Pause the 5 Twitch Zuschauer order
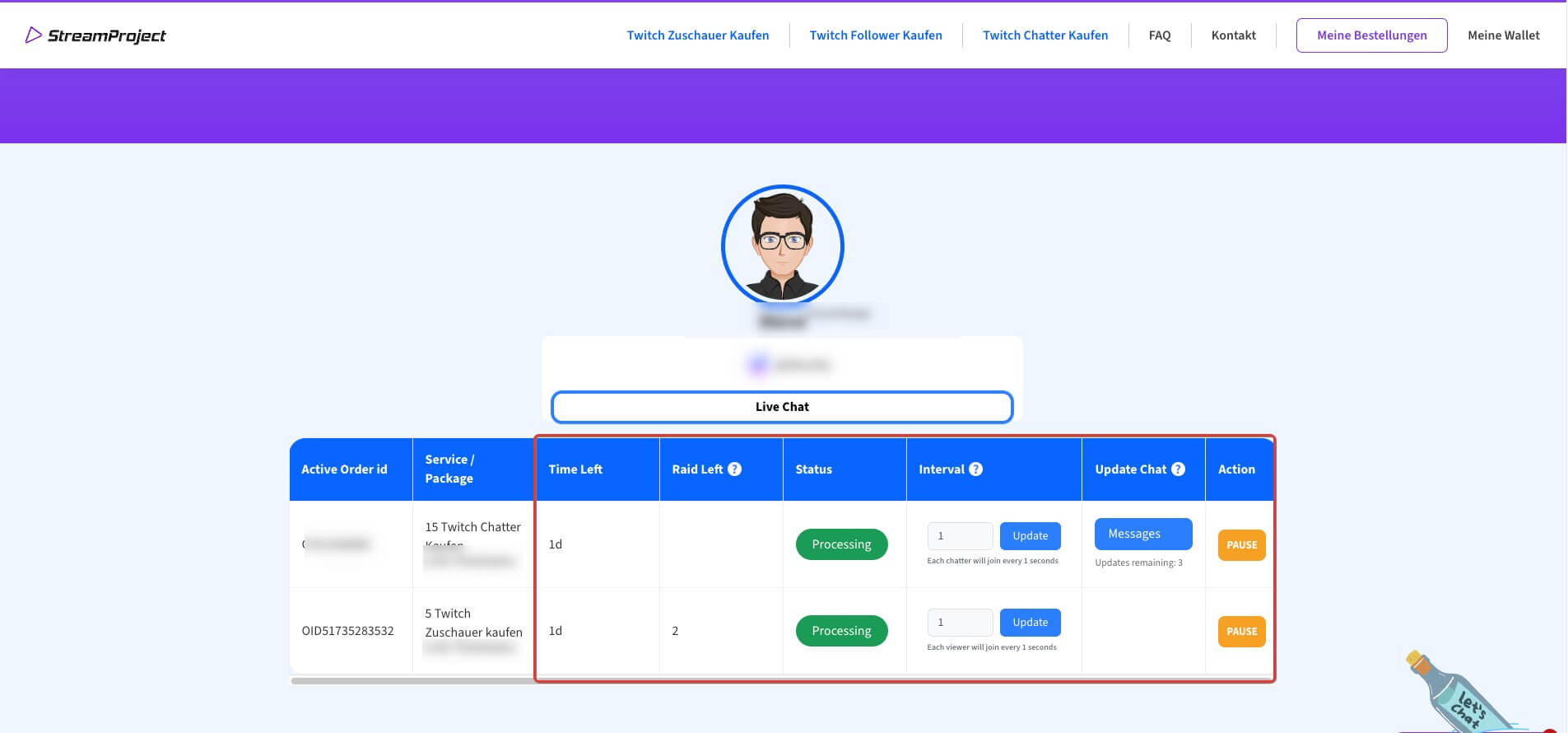Screen dimensions: 1568x733 [x=1242, y=632]
